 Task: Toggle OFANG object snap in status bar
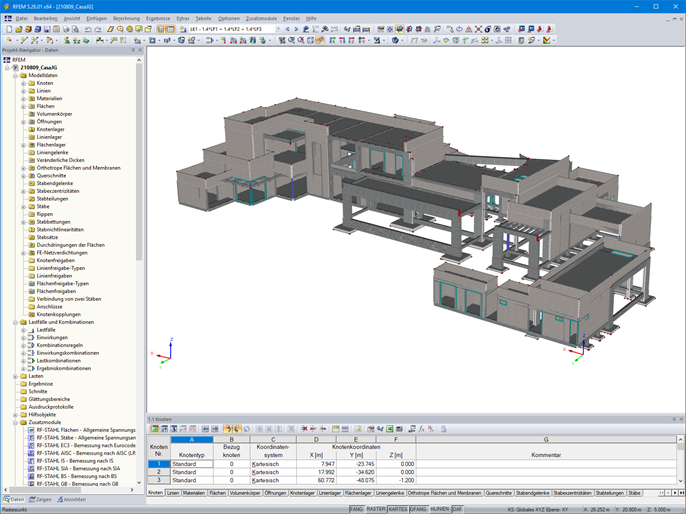point(418,510)
